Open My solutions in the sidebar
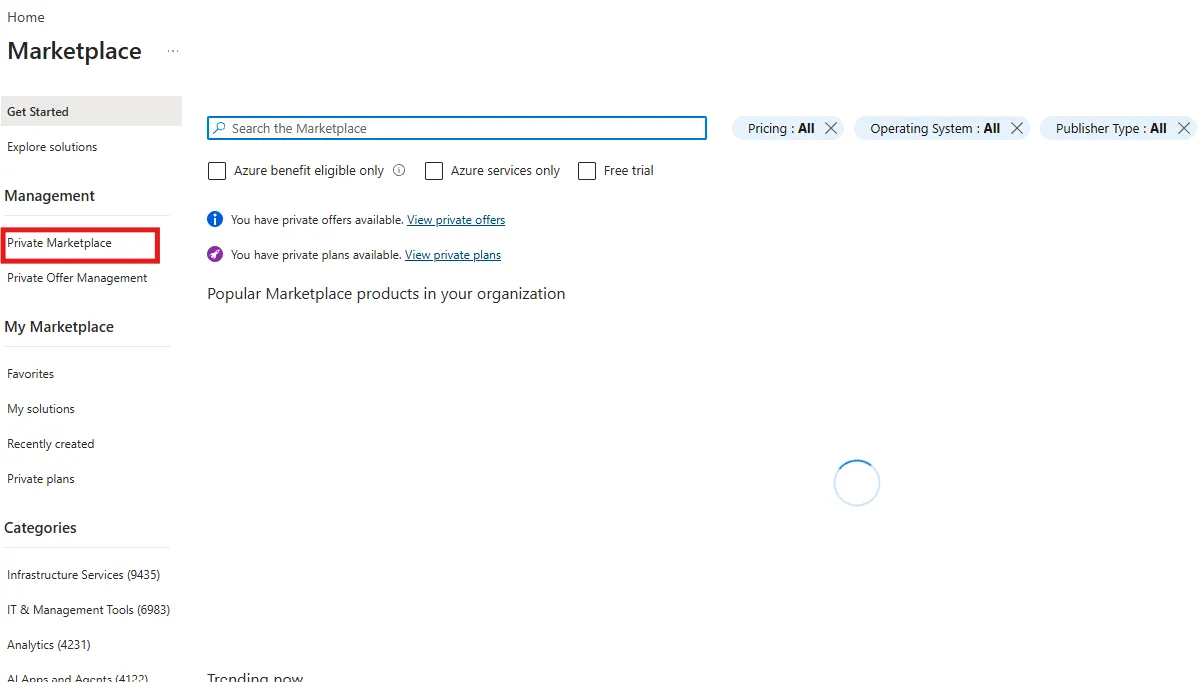This screenshot has height=682, width=1203. (x=41, y=409)
